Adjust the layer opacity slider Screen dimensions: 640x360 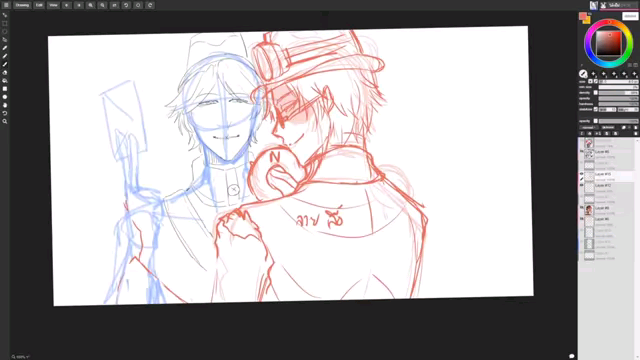[618, 121]
